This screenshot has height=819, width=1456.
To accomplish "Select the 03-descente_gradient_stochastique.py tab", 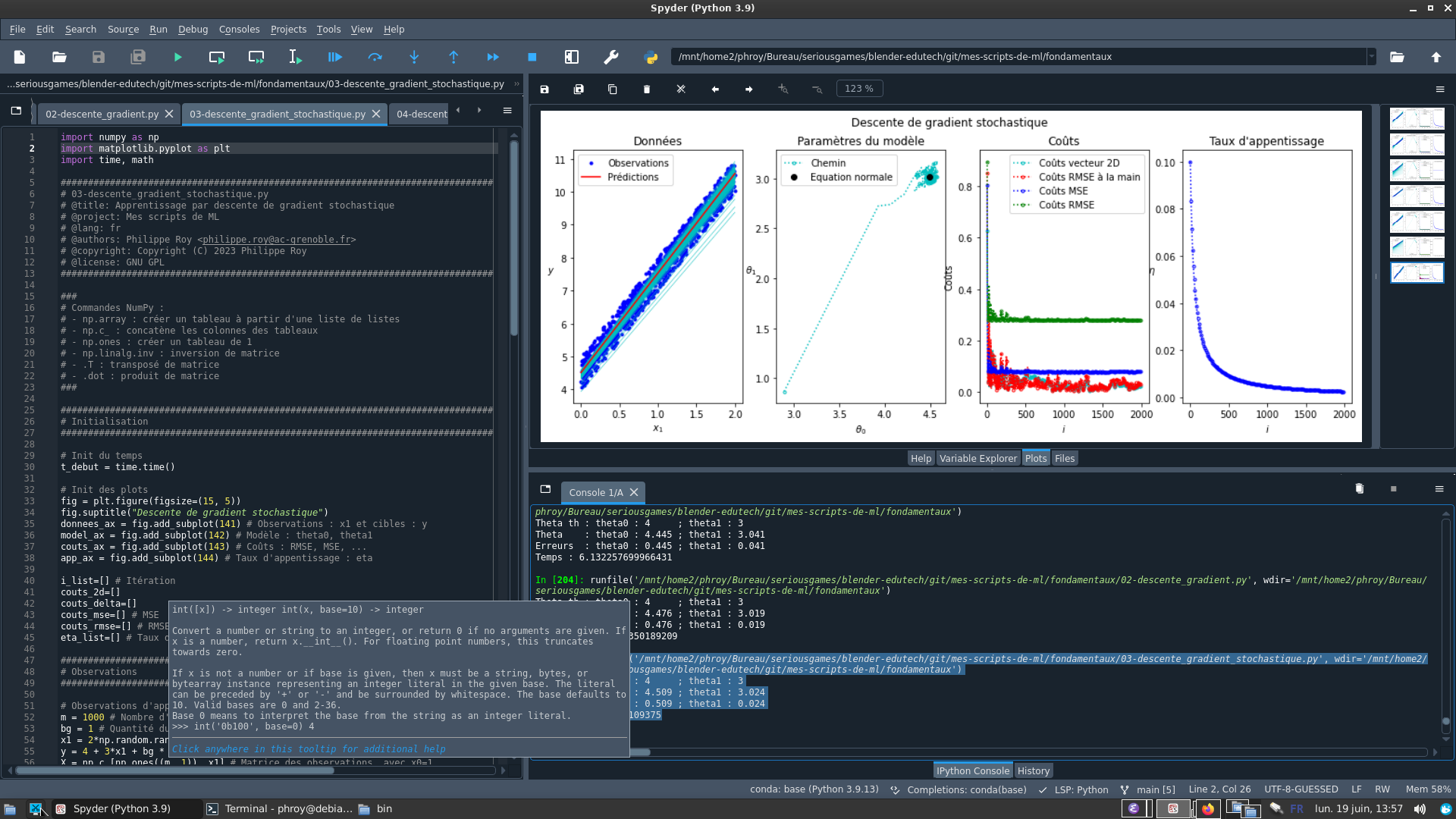I will (x=278, y=113).
